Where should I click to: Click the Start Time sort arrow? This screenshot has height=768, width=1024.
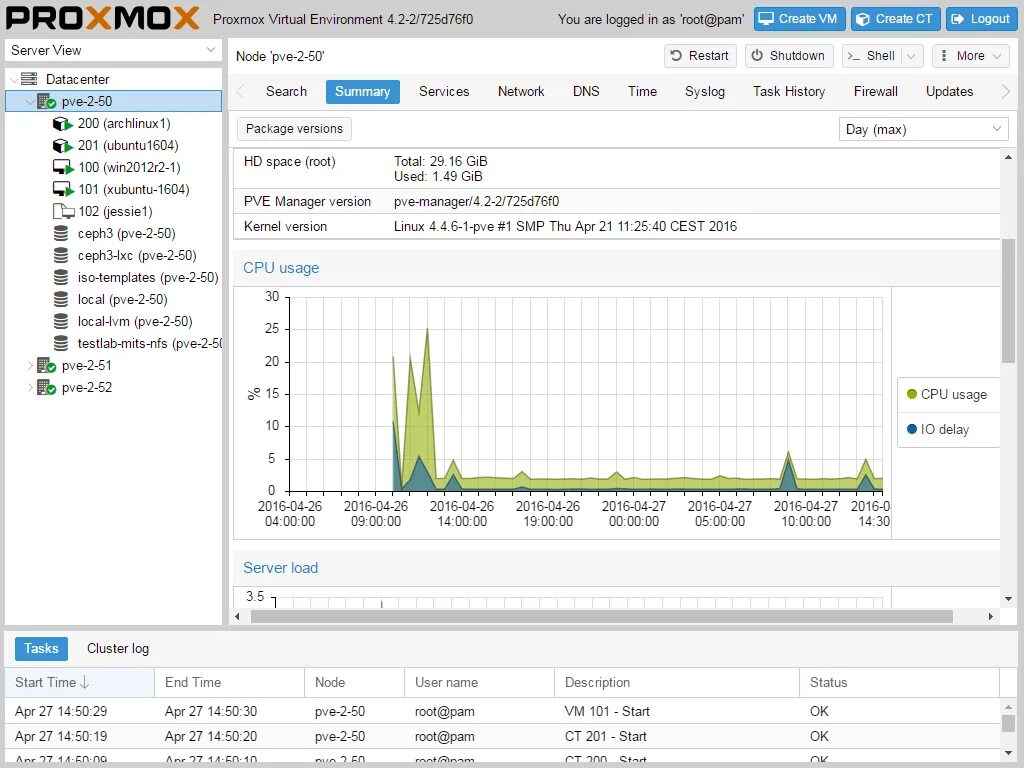[x=84, y=682]
